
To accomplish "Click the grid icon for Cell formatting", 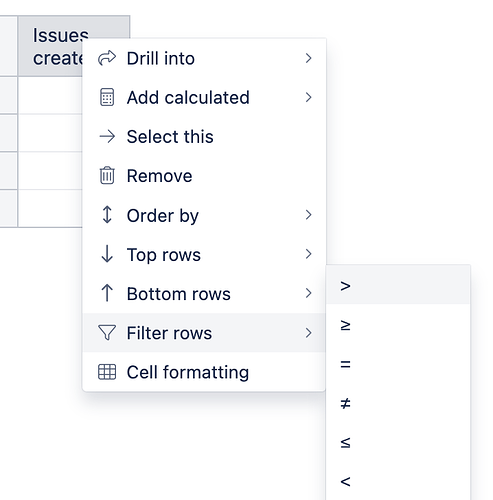I will pos(107,372).
